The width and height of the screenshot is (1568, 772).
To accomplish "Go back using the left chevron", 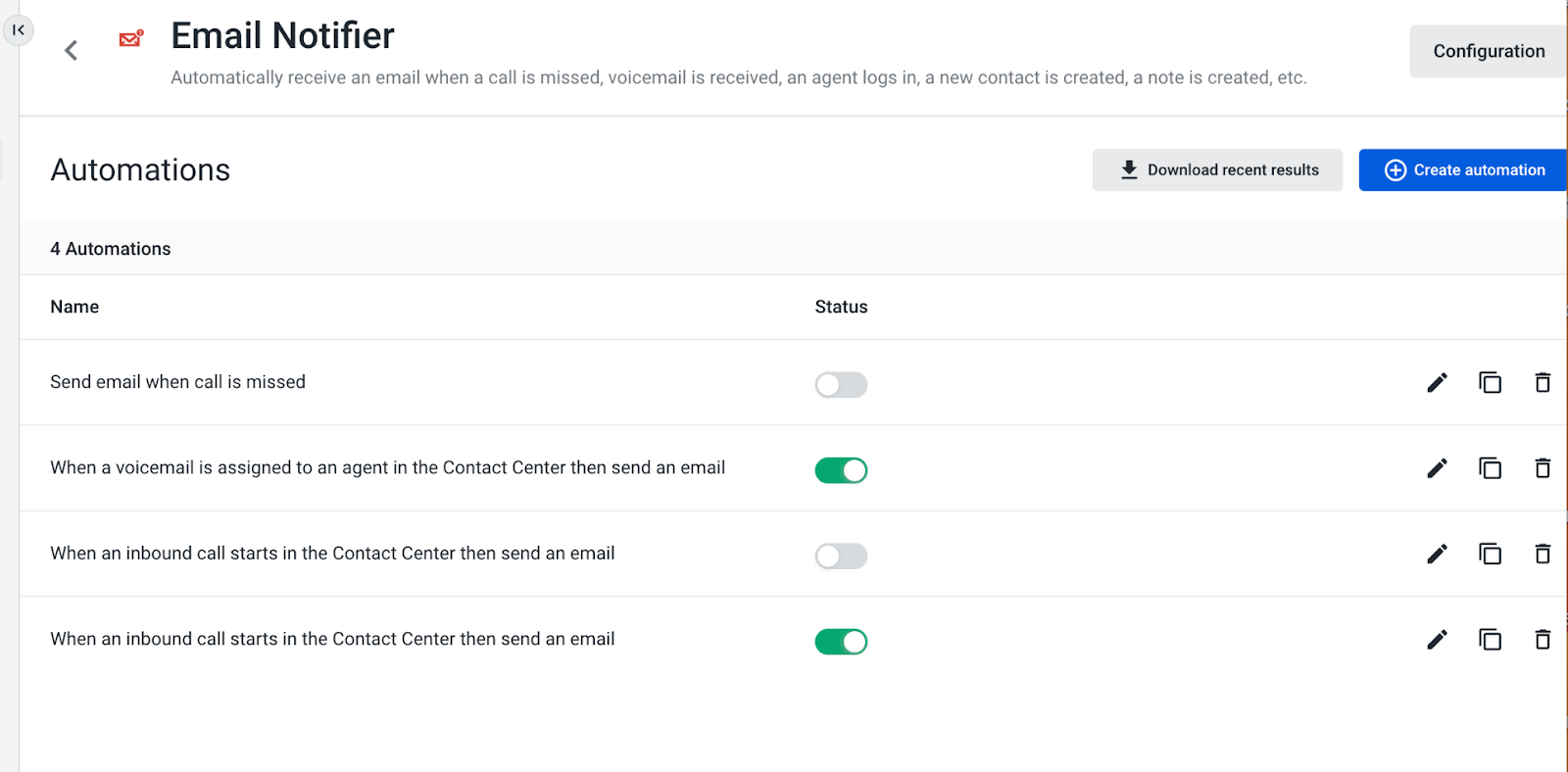I will click(x=71, y=51).
